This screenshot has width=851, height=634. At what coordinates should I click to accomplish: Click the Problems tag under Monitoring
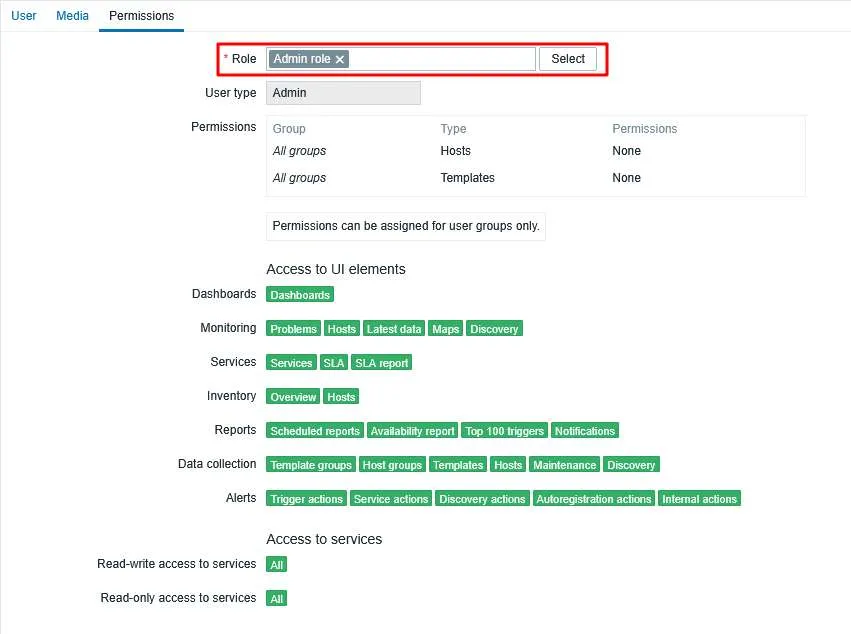[293, 329]
